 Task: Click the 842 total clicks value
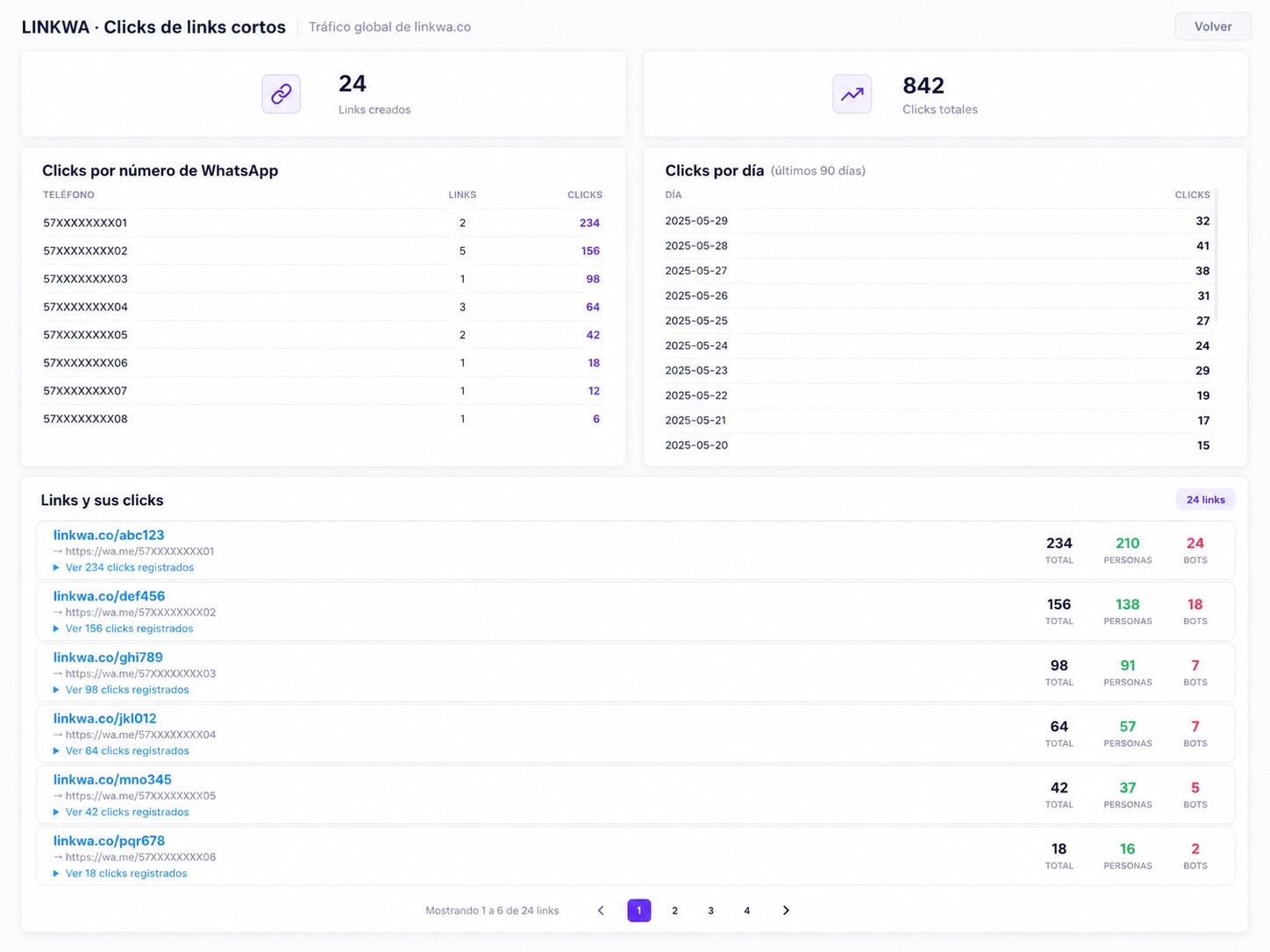(x=924, y=85)
